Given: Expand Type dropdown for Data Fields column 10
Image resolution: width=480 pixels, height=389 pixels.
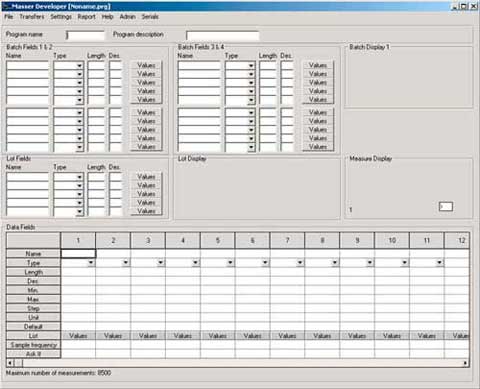Looking at the screenshot, I should coord(404,263).
